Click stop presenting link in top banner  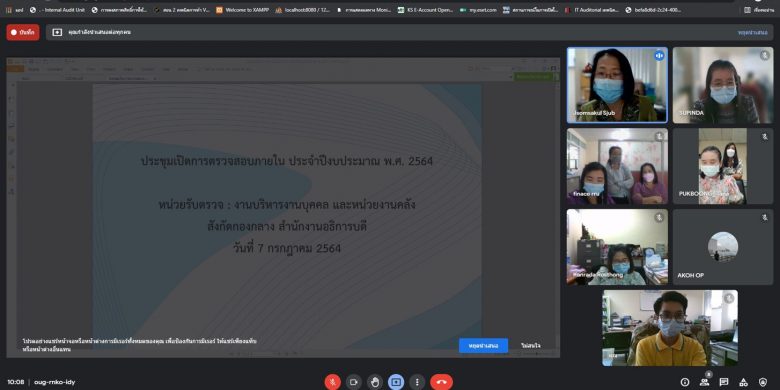click(x=752, y=32)
